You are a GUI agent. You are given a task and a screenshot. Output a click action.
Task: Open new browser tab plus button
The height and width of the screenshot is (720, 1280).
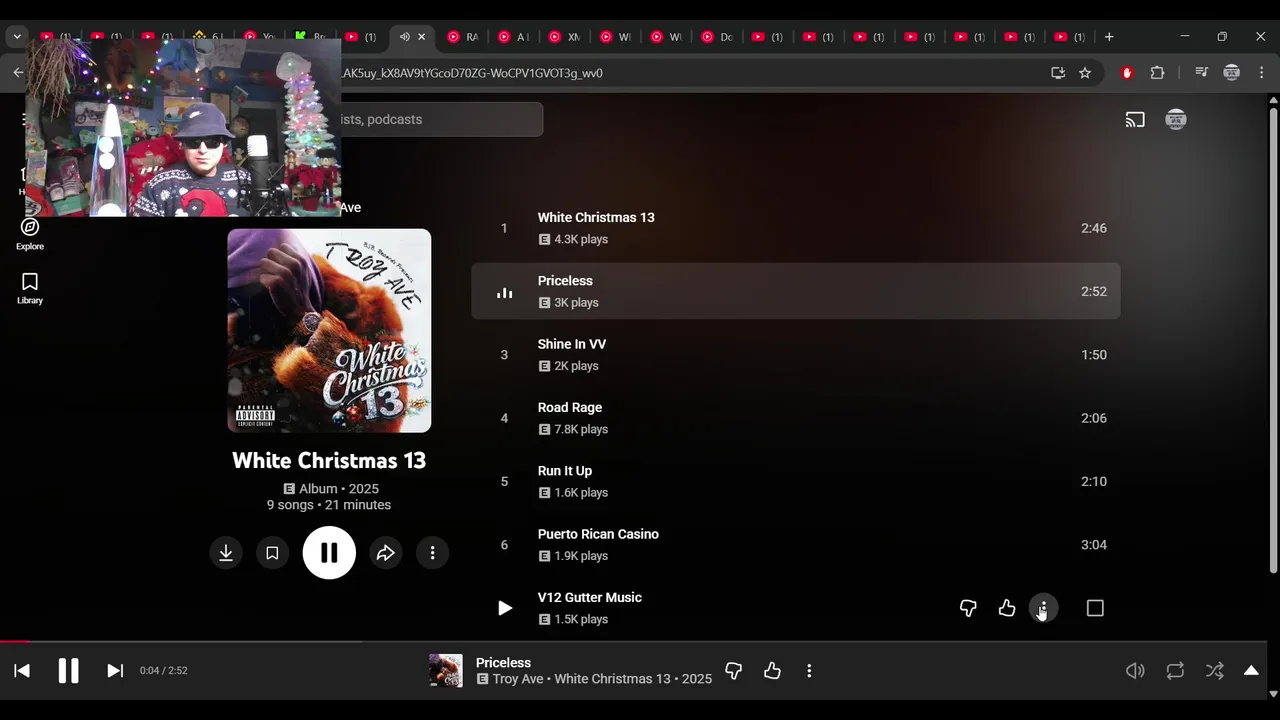click(x=1109, y=37)
